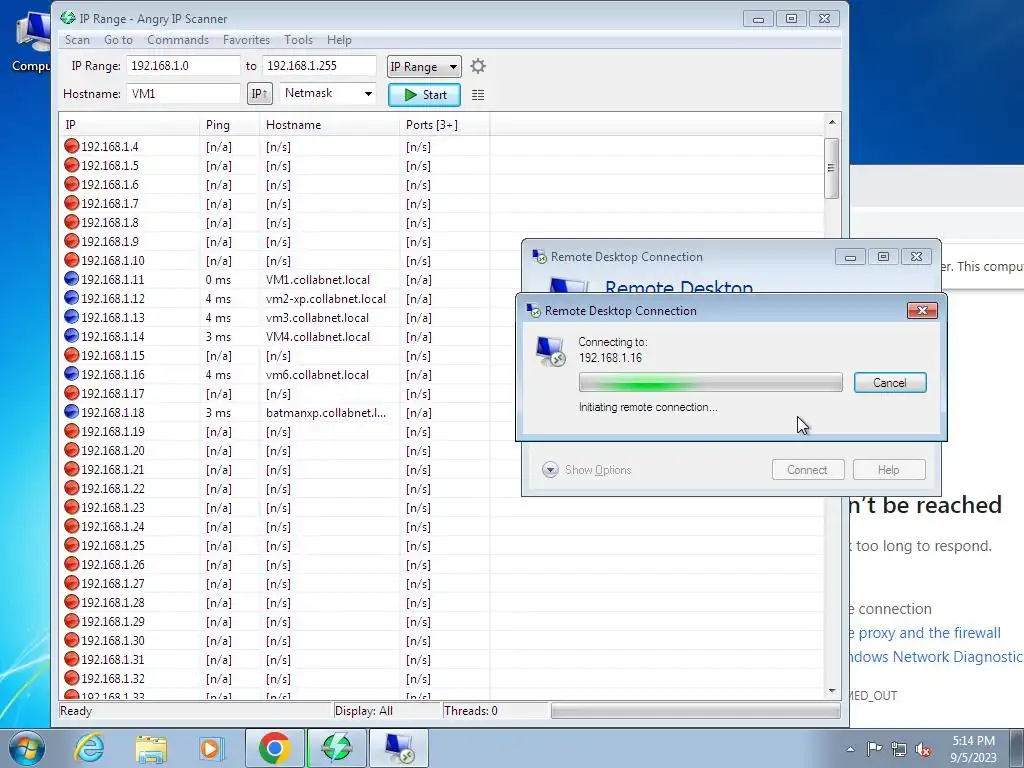Screen dimensions: 1024x768
Task: Click the Start scan button
Action: click(424, 95)
